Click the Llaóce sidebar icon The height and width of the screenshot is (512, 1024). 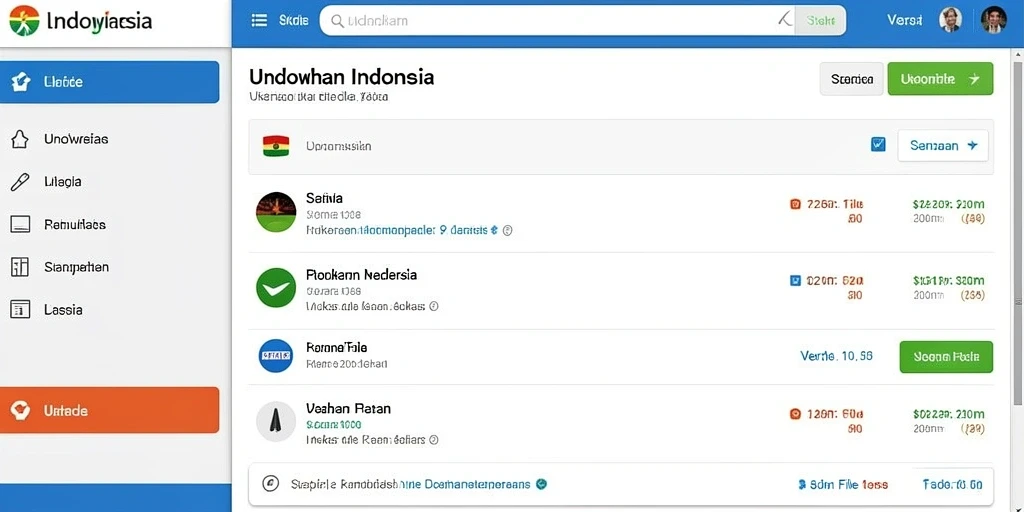coord(21,82)
